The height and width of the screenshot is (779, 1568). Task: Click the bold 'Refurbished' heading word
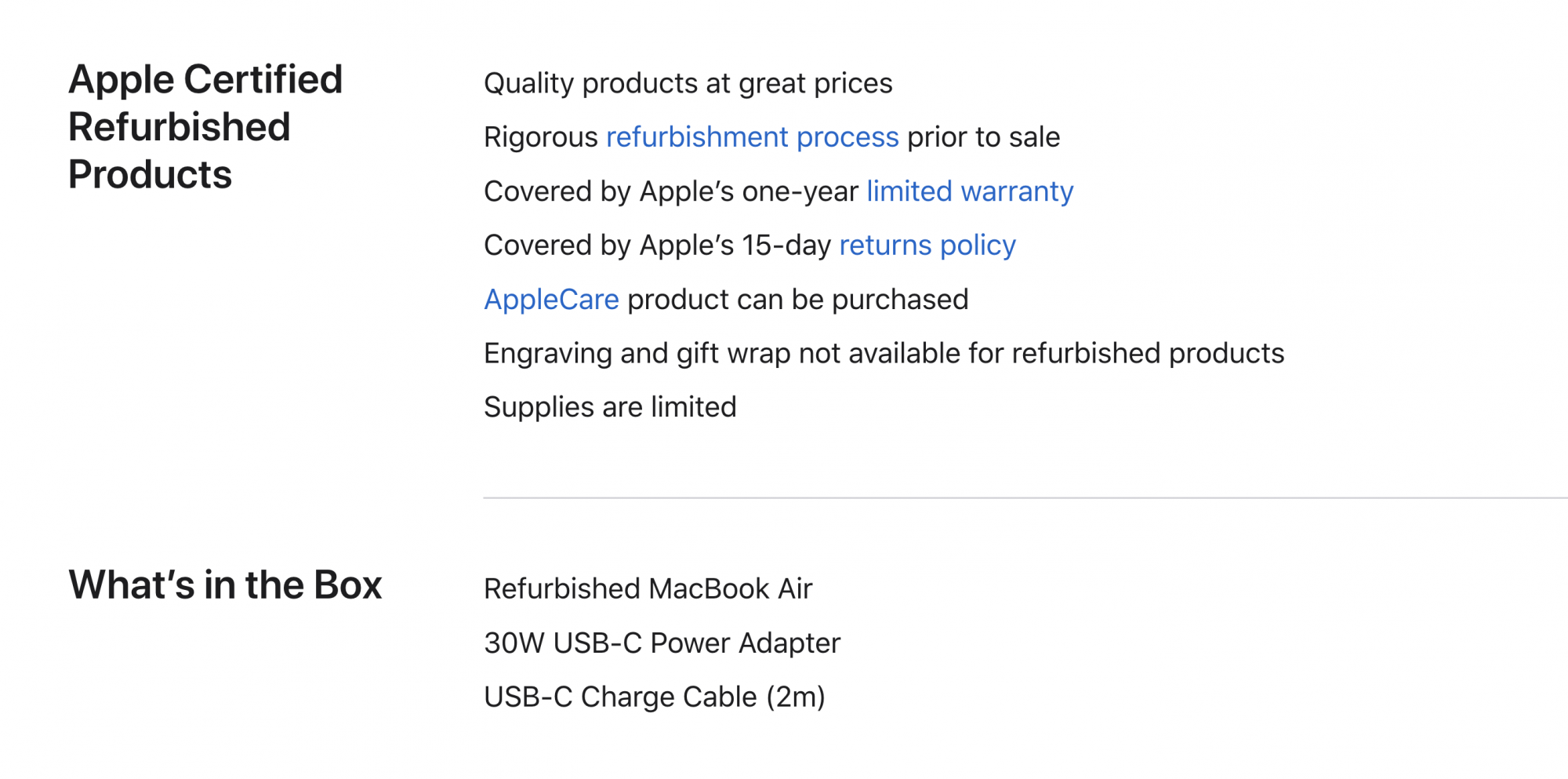[x=179, y=127]
